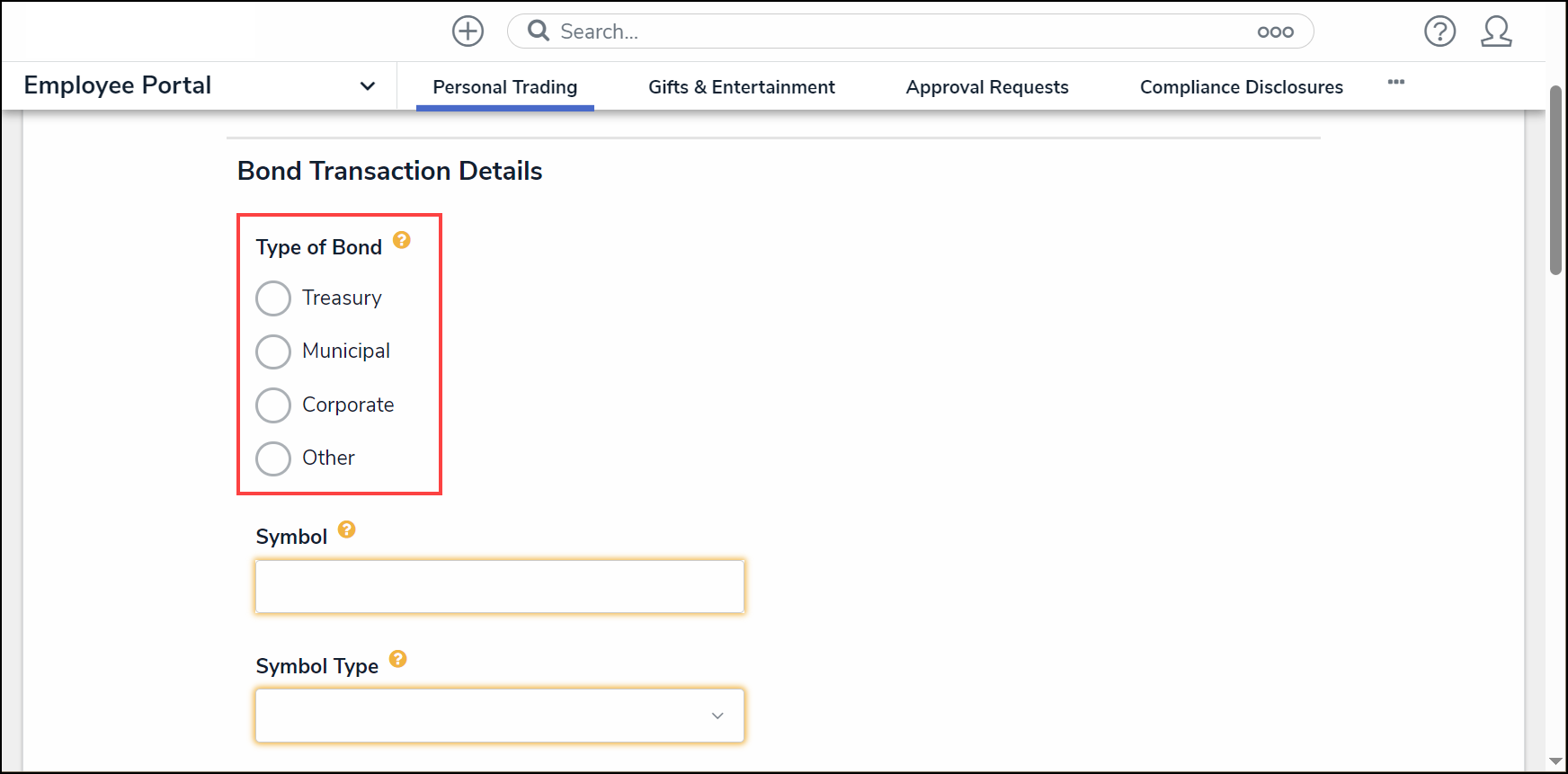Go to Compliance Disclosures tab
The width and height of the screenshot is (1568, 774).
point(1241,87)
